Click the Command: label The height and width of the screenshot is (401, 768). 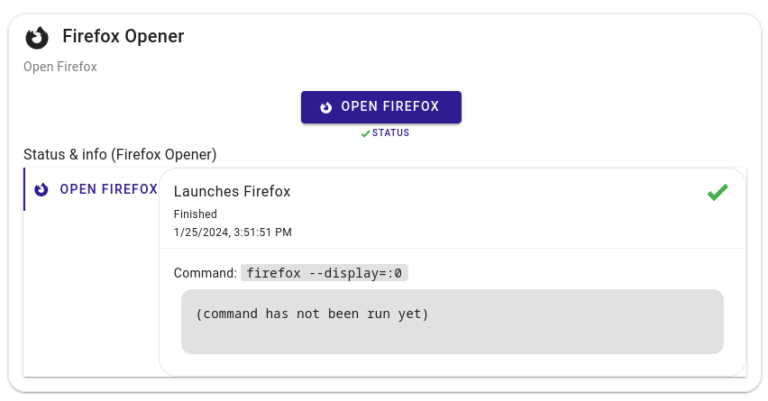[205, 273]
